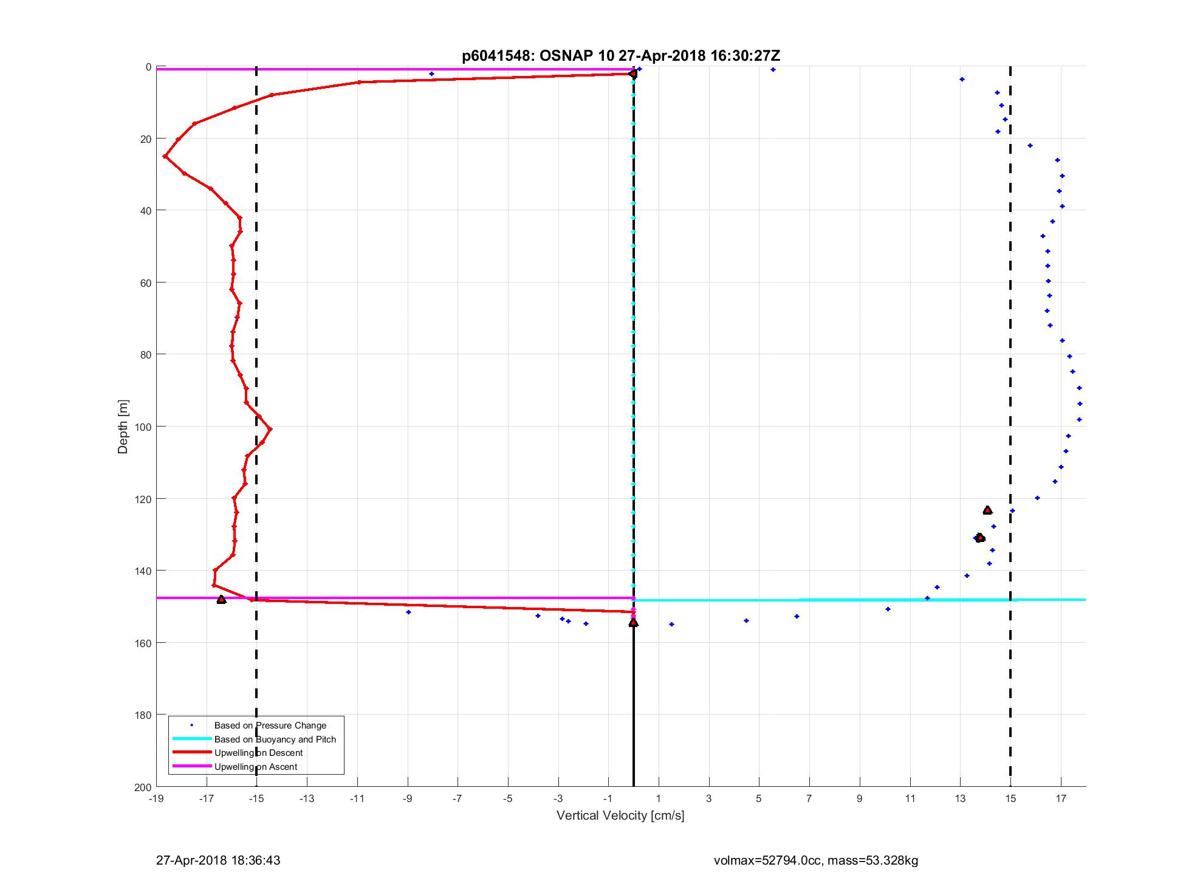Click legend entry 'Based on Buoyancy and Pitch'

[275, 739]
